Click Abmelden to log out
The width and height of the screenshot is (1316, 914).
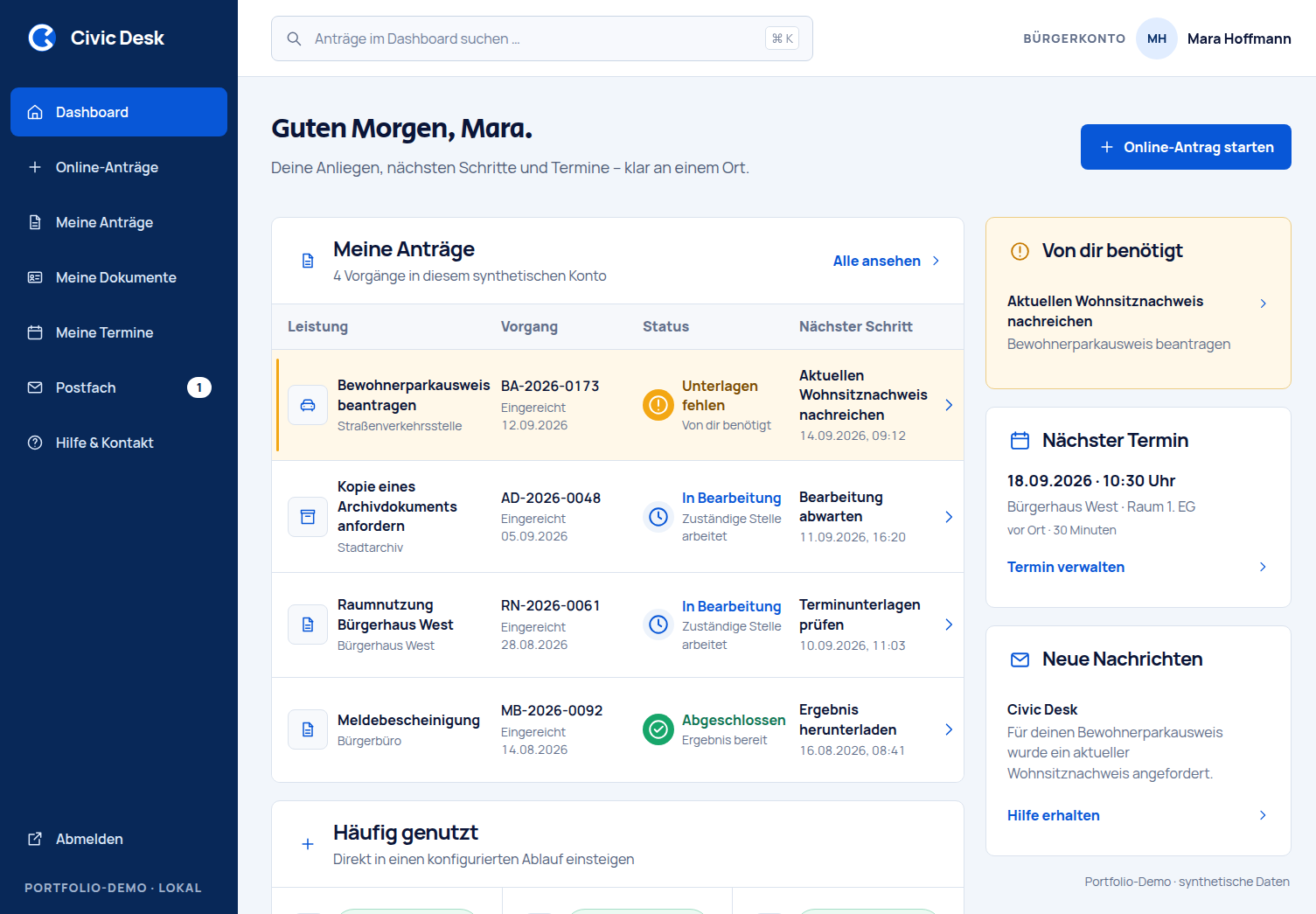pos(119,839)
